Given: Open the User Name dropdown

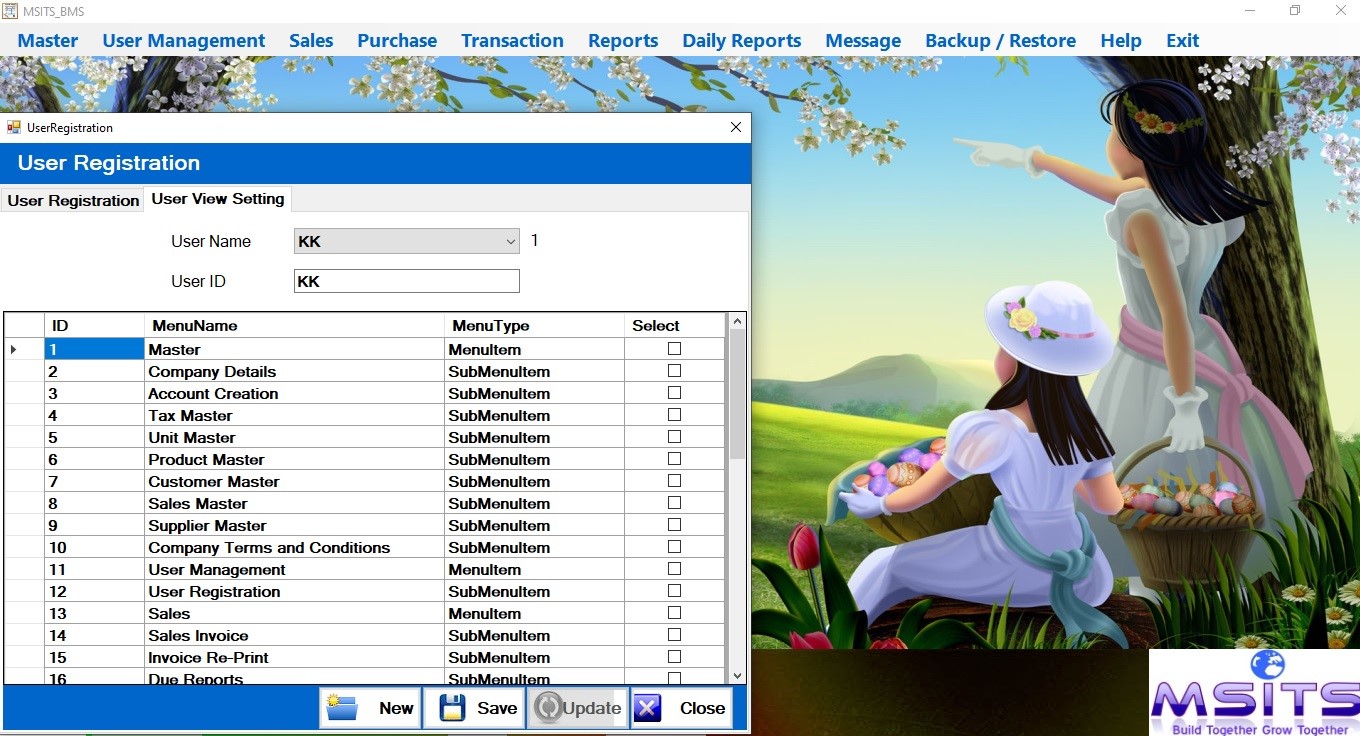Looking at the screenshot, I should (511, 241).
